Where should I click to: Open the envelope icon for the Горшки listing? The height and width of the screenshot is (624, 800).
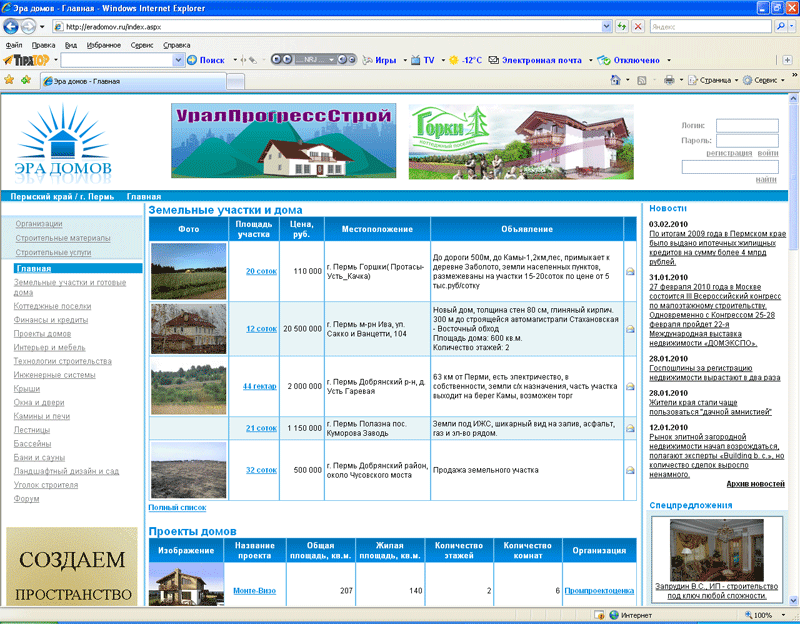(x=630, y=271)
